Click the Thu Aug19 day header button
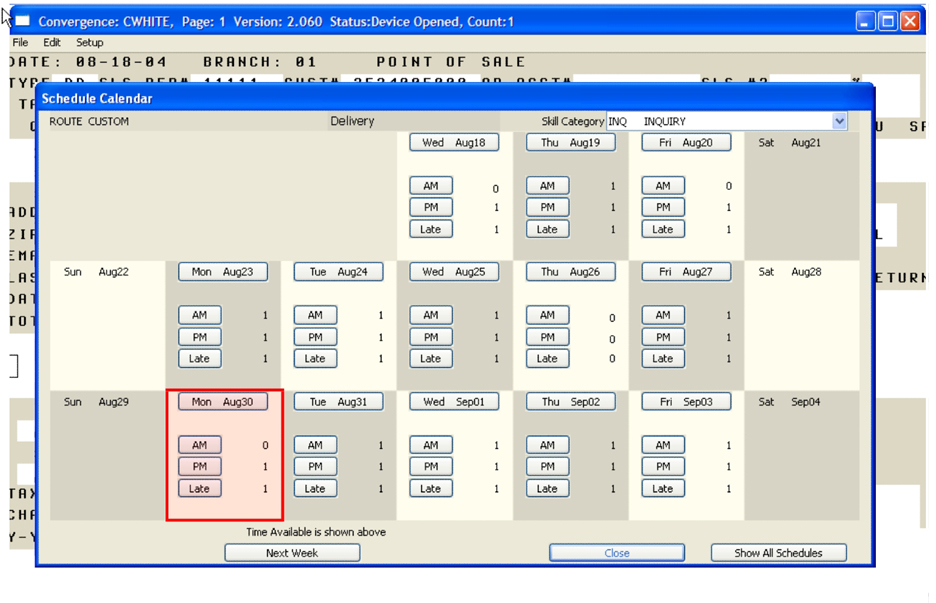 (x=571, y=143)
